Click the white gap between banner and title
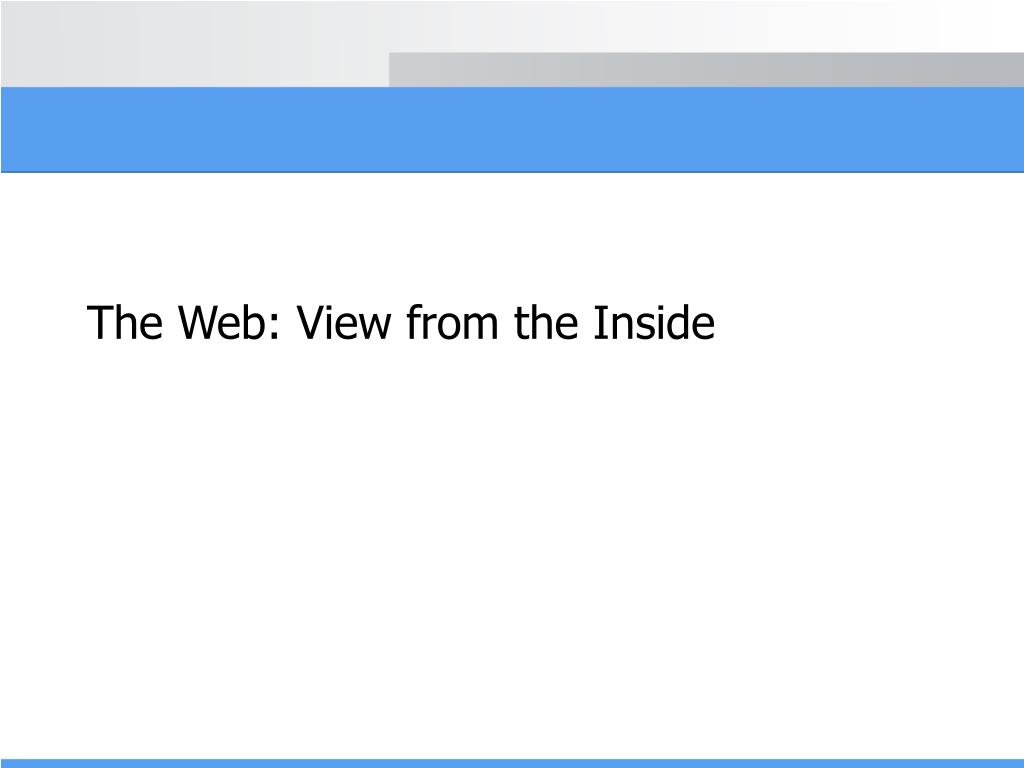Image resolution: width=1024 pixels, height=768 pixels. click(x=512, y=235)
